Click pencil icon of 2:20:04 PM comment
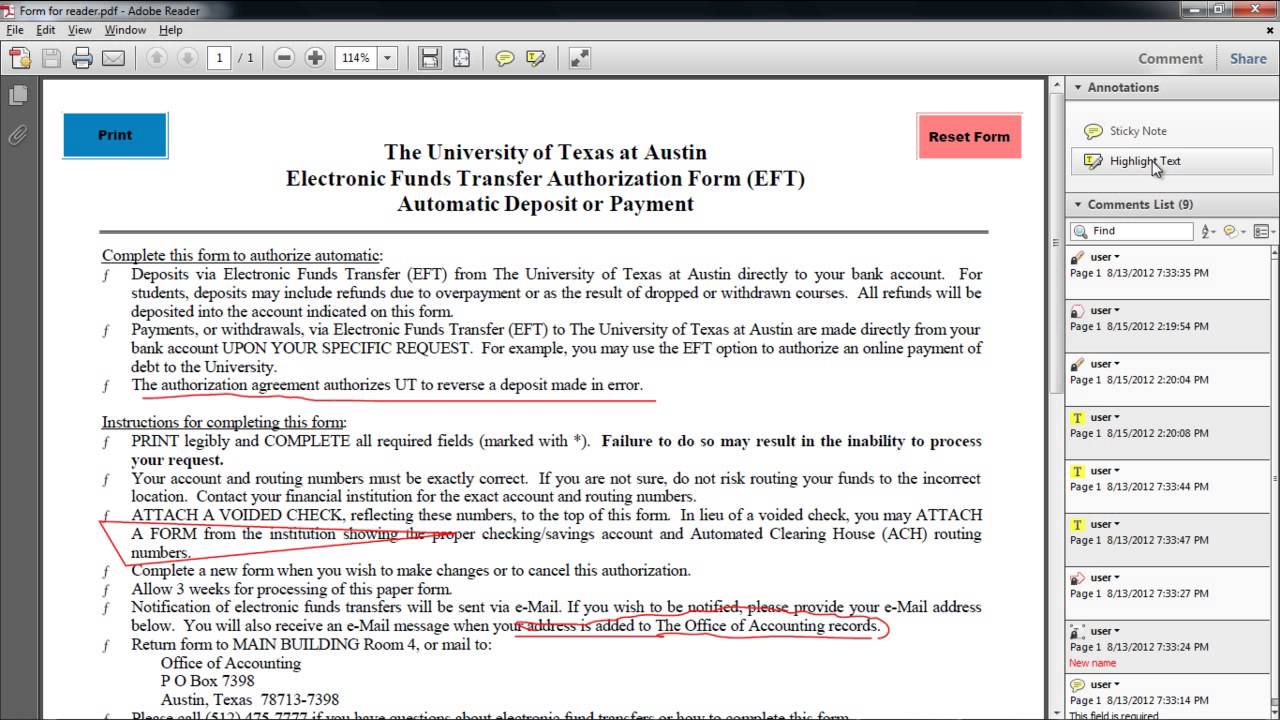Screen dimensions: 1280x720 tap(1078, 364)
